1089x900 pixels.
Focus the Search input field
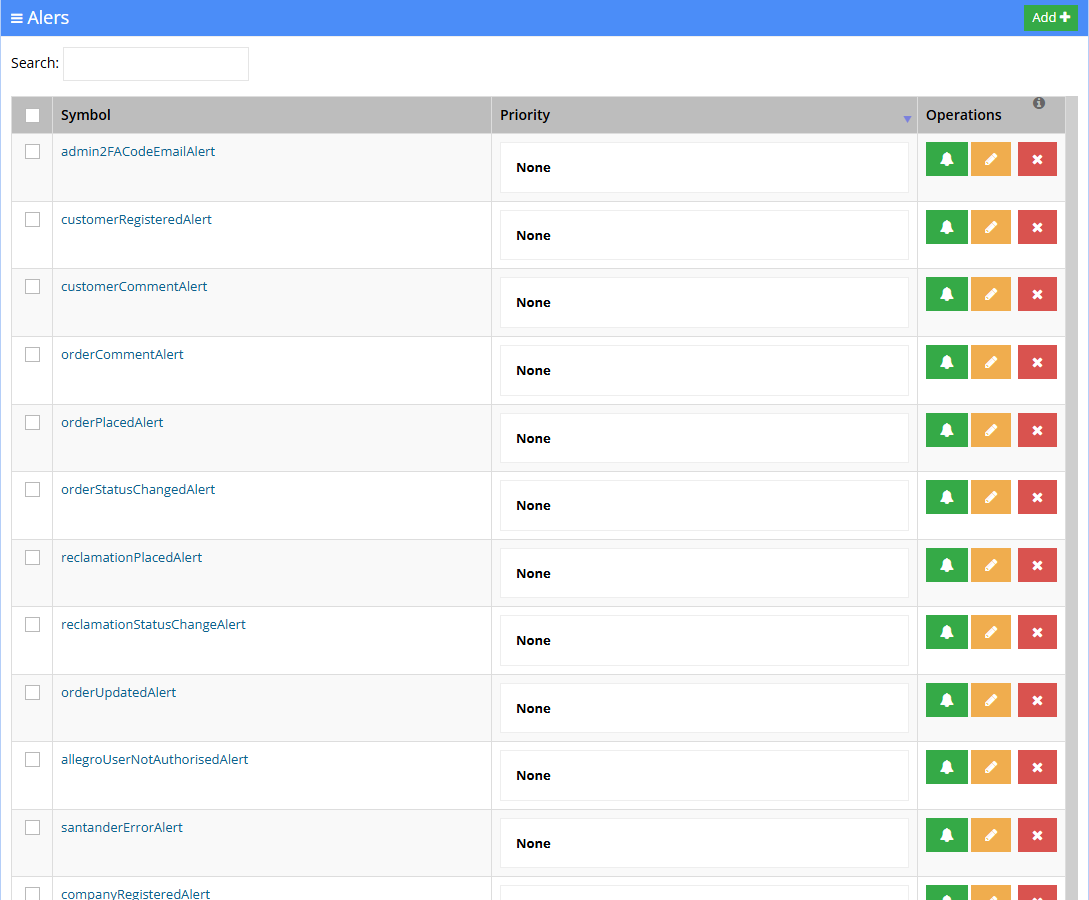156,64
